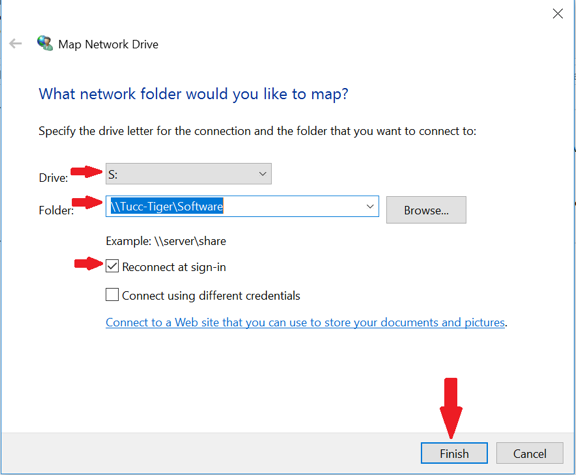Click the 'Folder:' field label
The image size is (576, 475).
(56, 210)
